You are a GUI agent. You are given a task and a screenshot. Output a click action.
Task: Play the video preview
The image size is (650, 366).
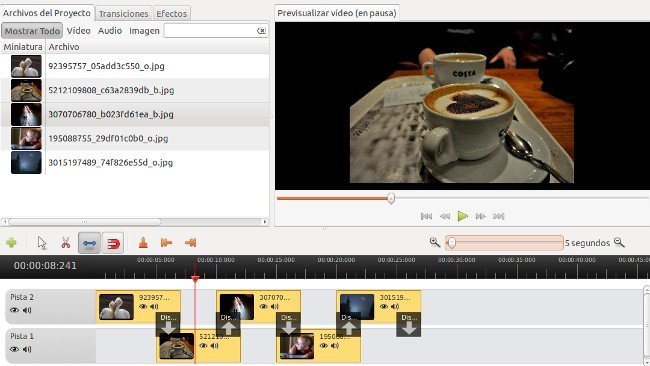pos(463,216)
